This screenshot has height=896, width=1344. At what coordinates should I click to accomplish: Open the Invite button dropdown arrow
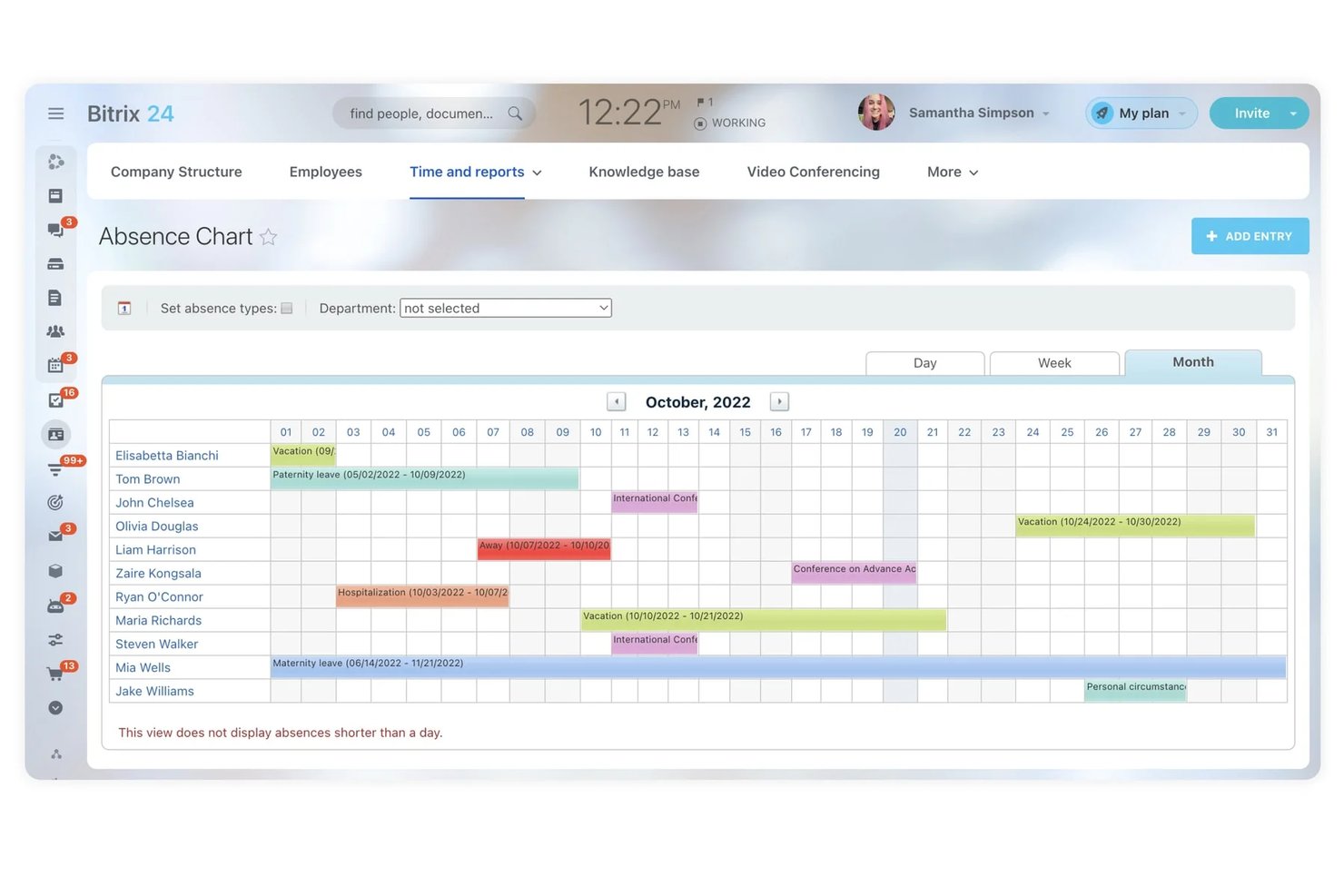pyautogui.click(x=1293, y=113)
